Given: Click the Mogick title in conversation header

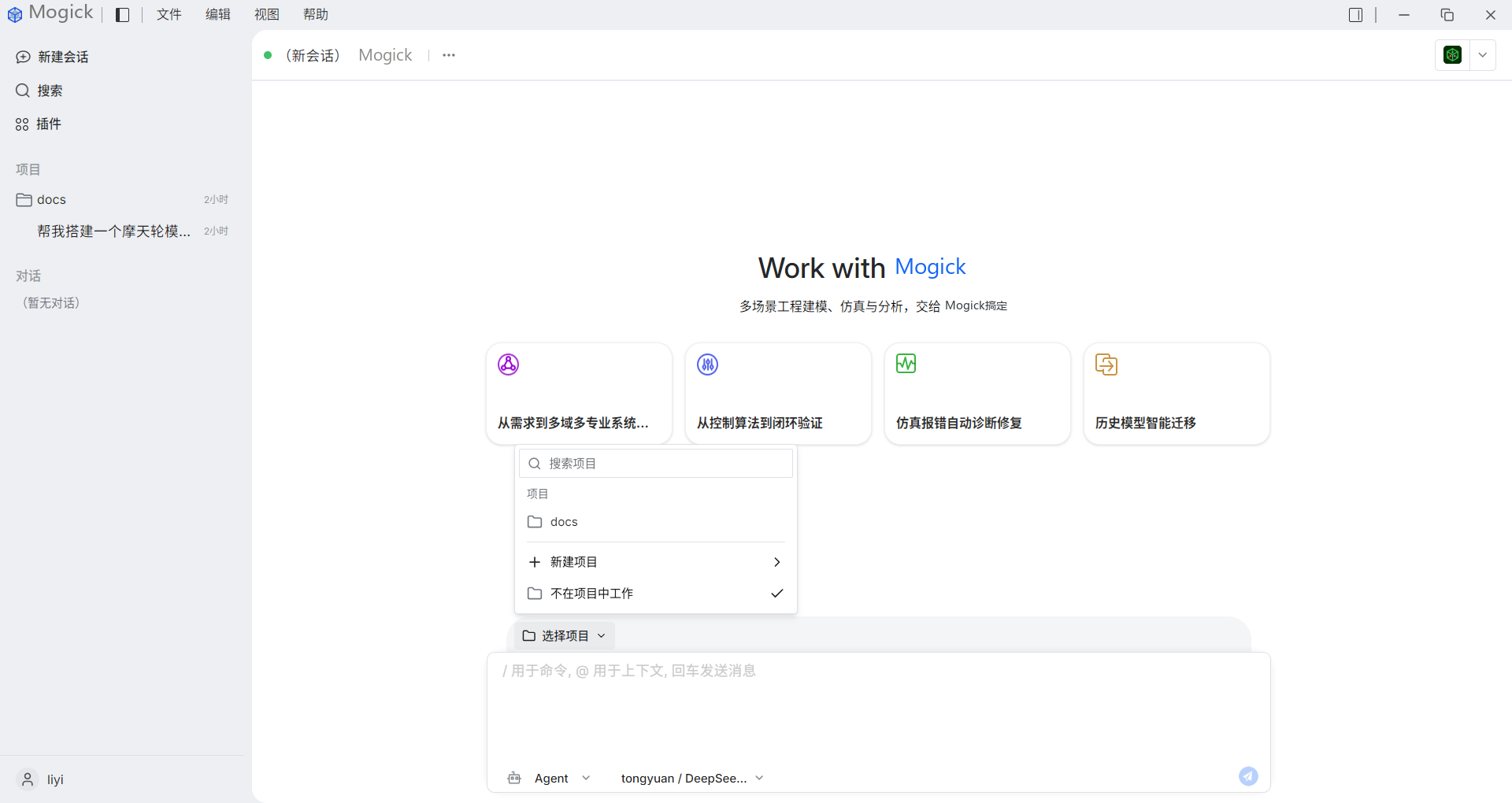Looking at the screenshot, I should 385,55.
